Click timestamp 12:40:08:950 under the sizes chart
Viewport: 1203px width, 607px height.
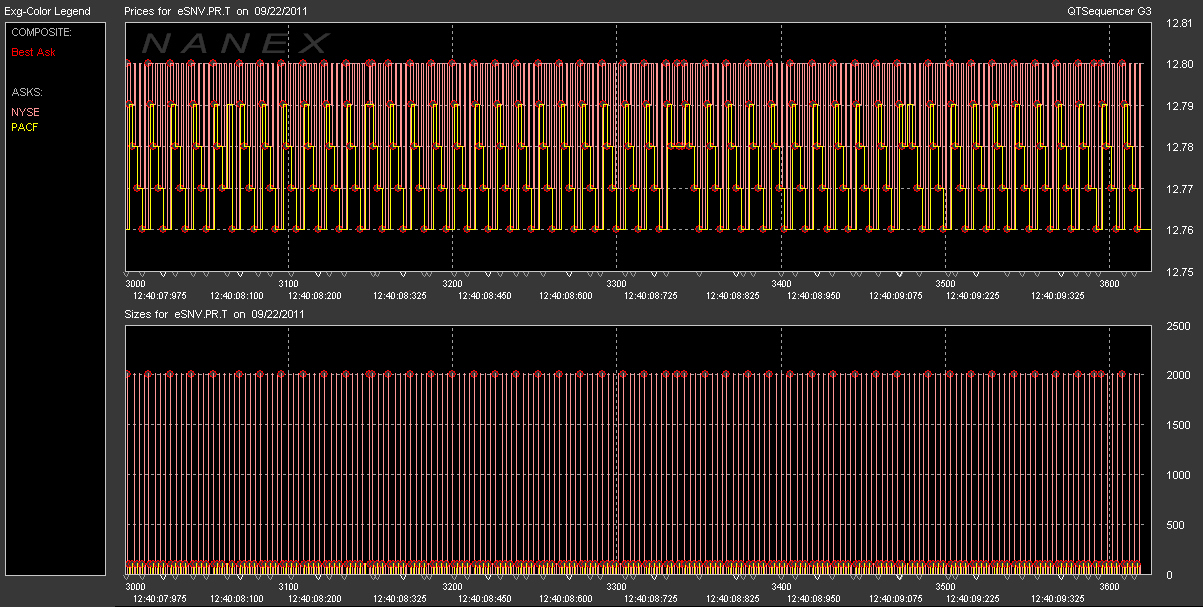point(814,600)
